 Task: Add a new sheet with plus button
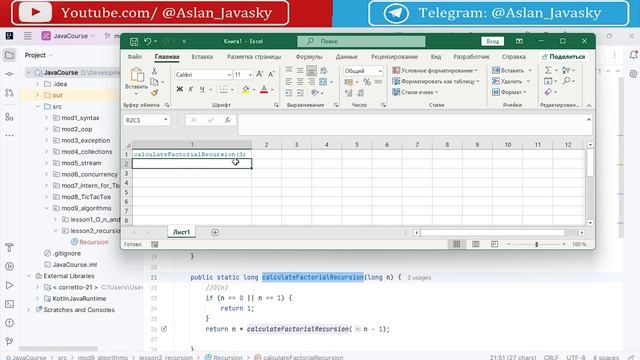[215, 232]
